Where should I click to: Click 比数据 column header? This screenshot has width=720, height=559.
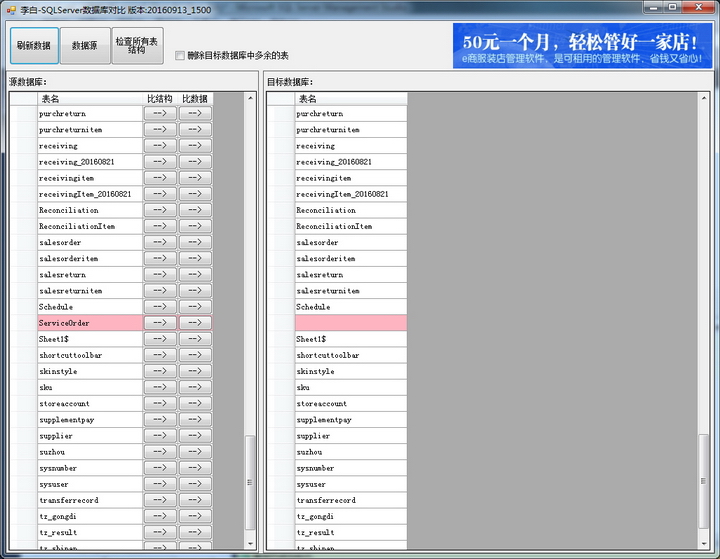(195, 99)
